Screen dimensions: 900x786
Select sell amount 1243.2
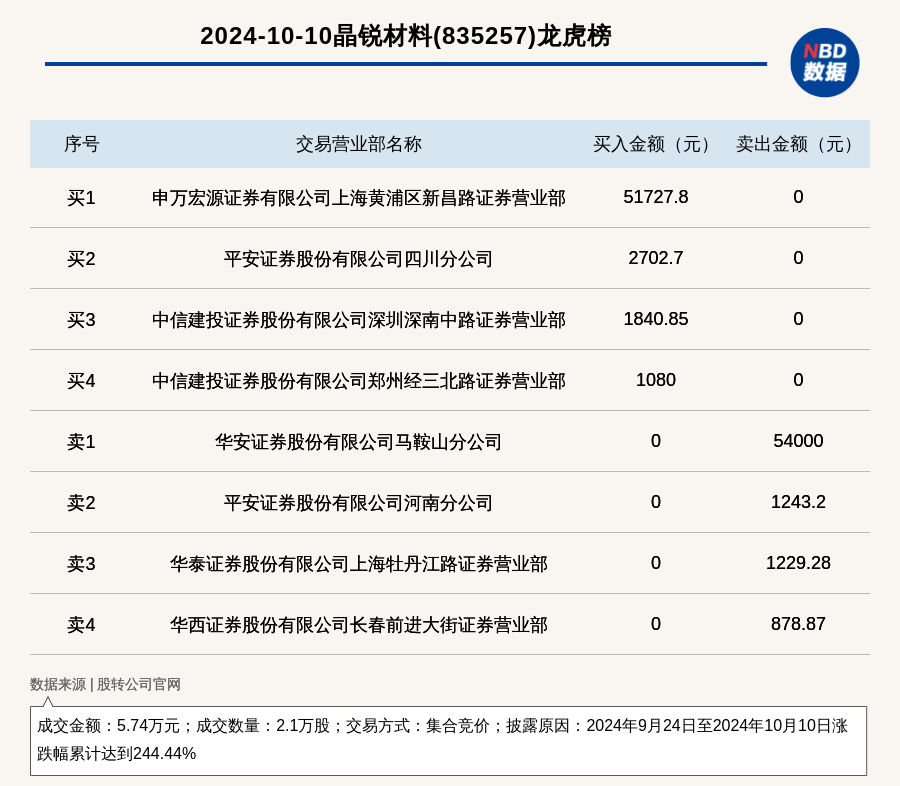click(x=798, y=502)
